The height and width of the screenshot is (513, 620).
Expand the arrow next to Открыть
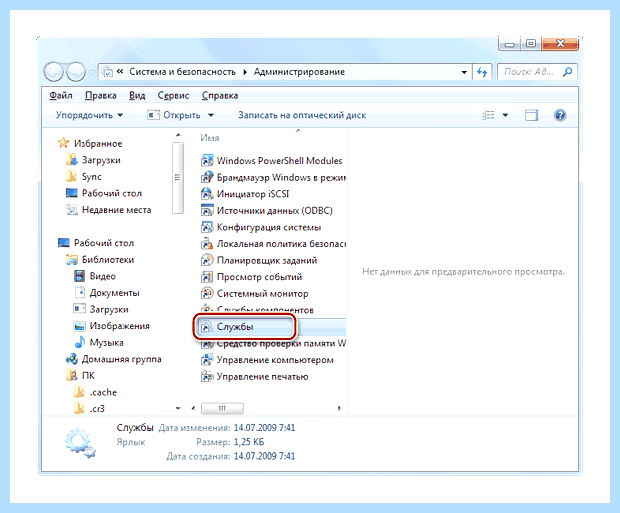point(211,115)
